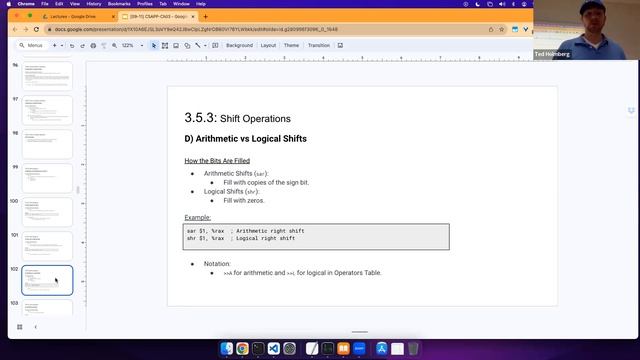Select slide 96 thumbnail

click(47, 76)
